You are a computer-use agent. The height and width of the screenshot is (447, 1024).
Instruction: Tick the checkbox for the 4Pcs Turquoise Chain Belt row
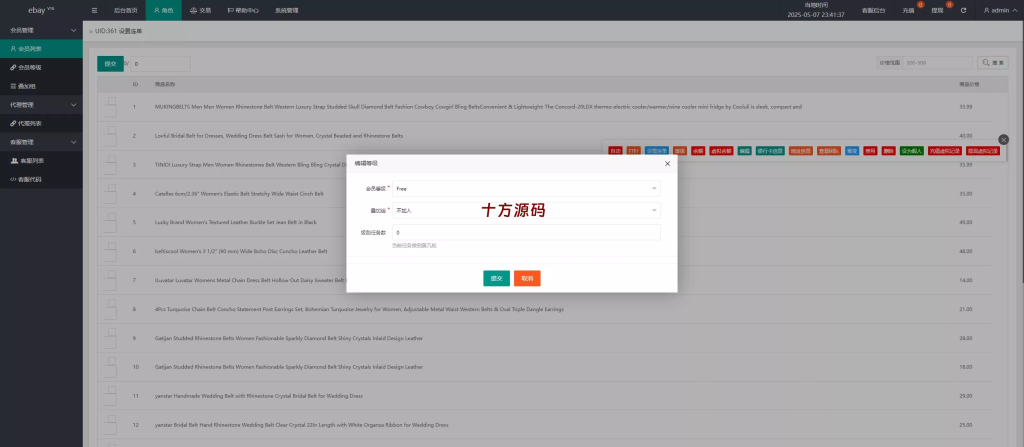pos(112,303)
